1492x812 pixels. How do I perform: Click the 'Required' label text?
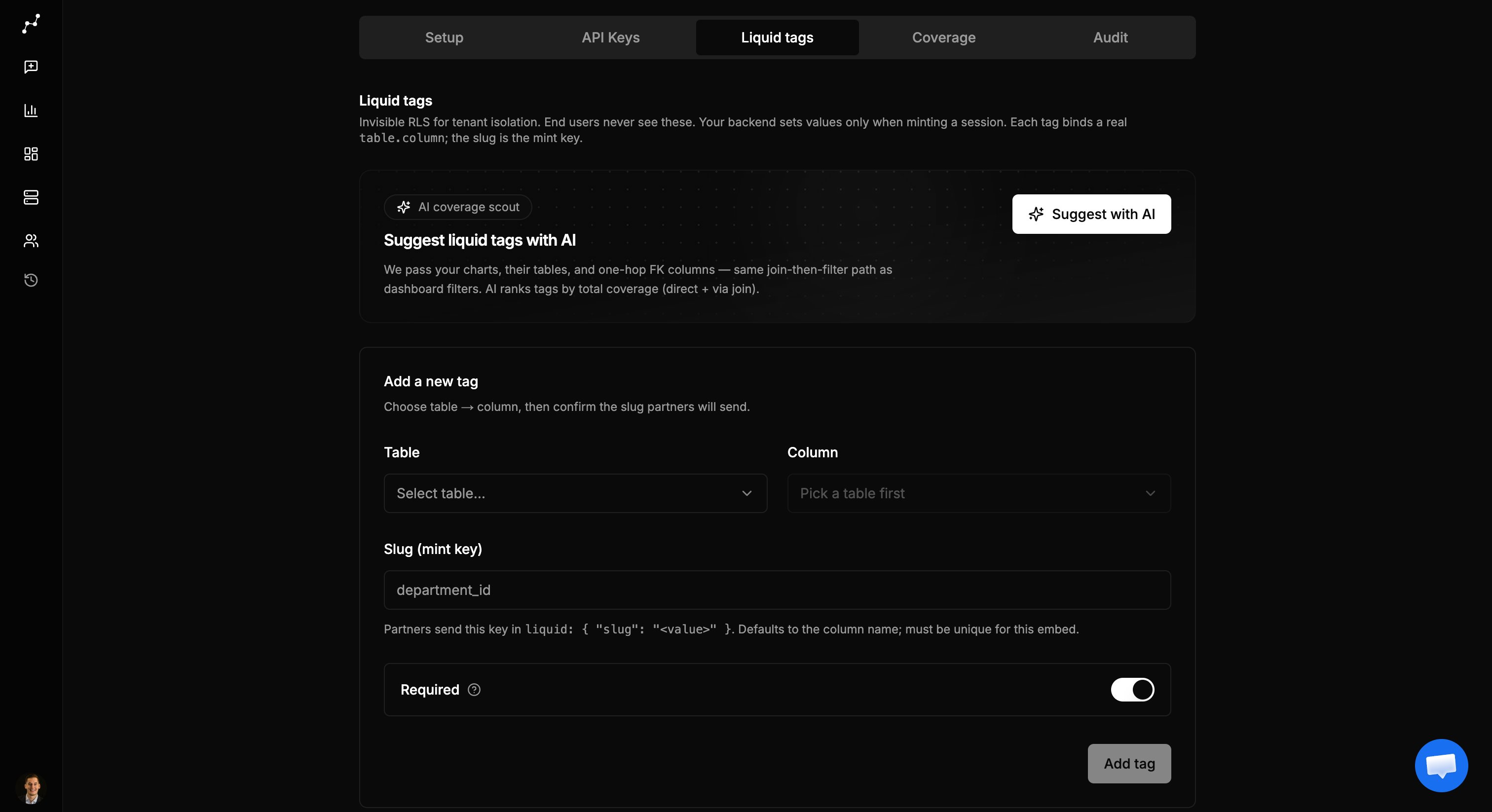[x=430, y=690]
